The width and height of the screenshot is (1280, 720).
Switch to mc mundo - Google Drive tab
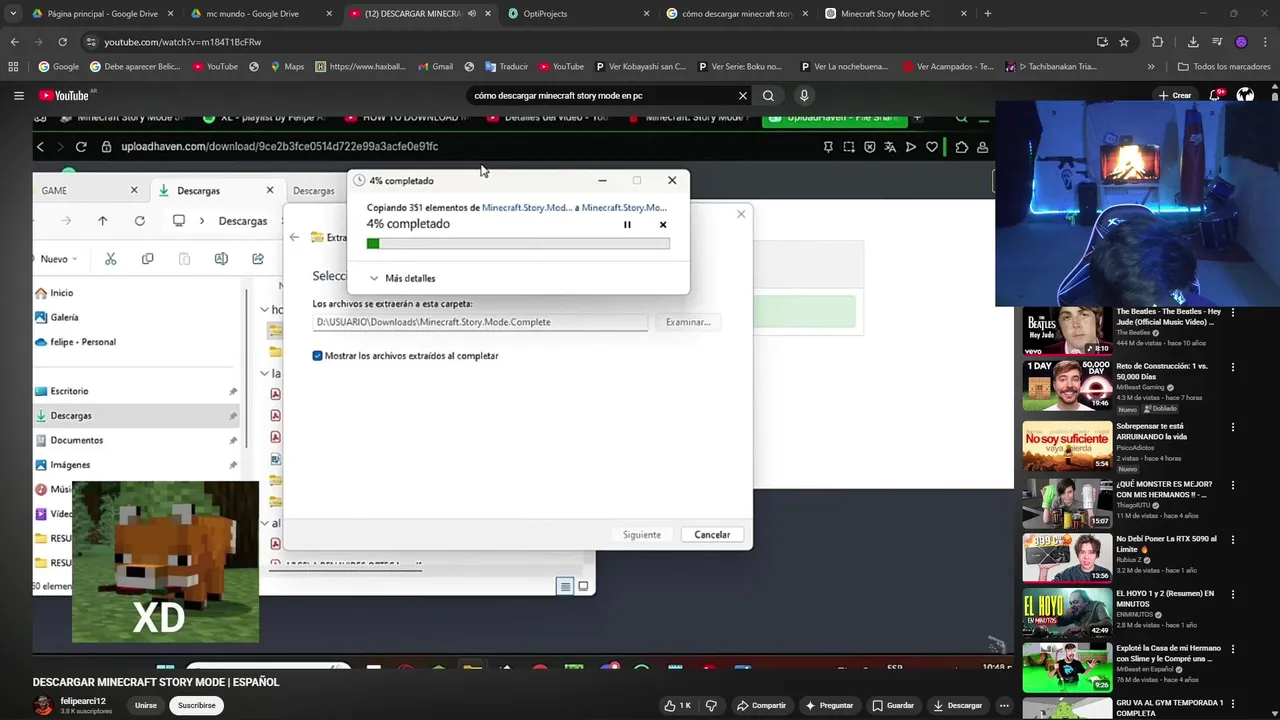tap(260, 14)
